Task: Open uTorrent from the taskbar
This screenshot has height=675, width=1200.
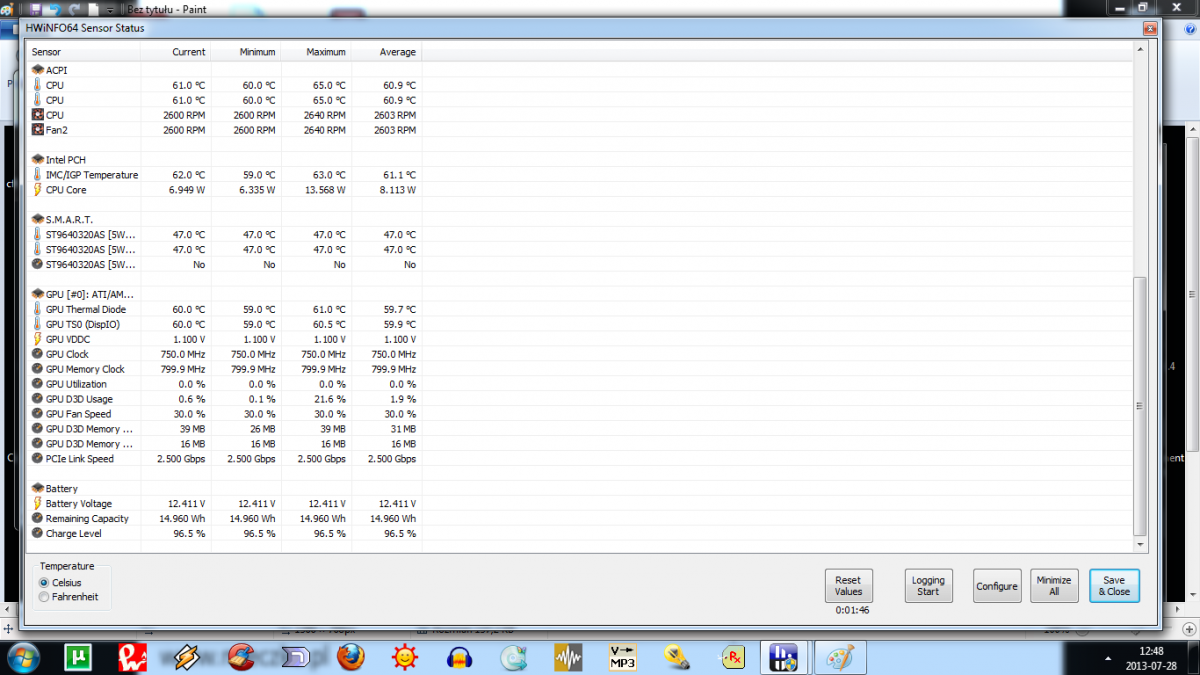Action: click(77, 657)
